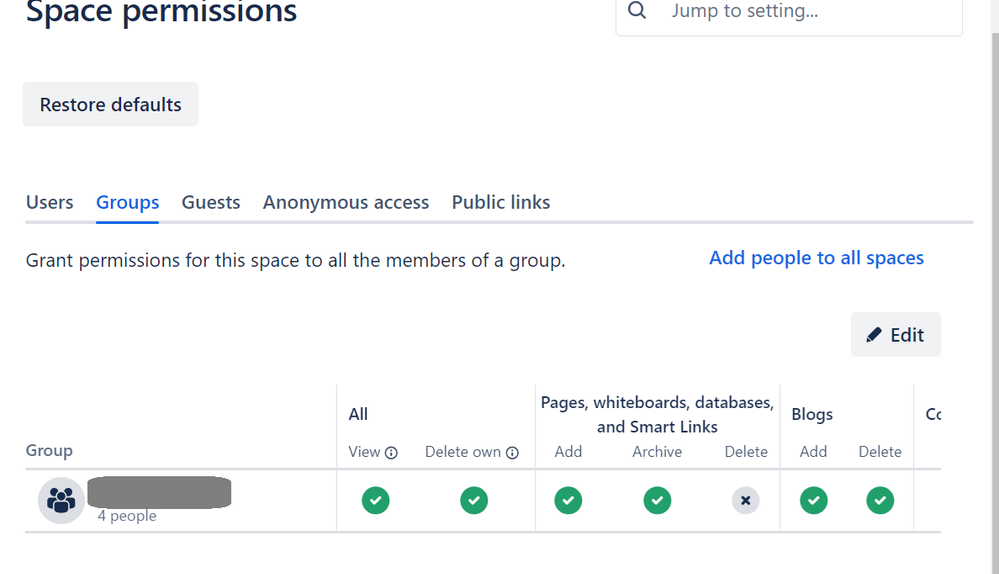Screen dimensions: 999x574
Task: Click the Blogs Add permission checkmark
Action: [814, 500]
